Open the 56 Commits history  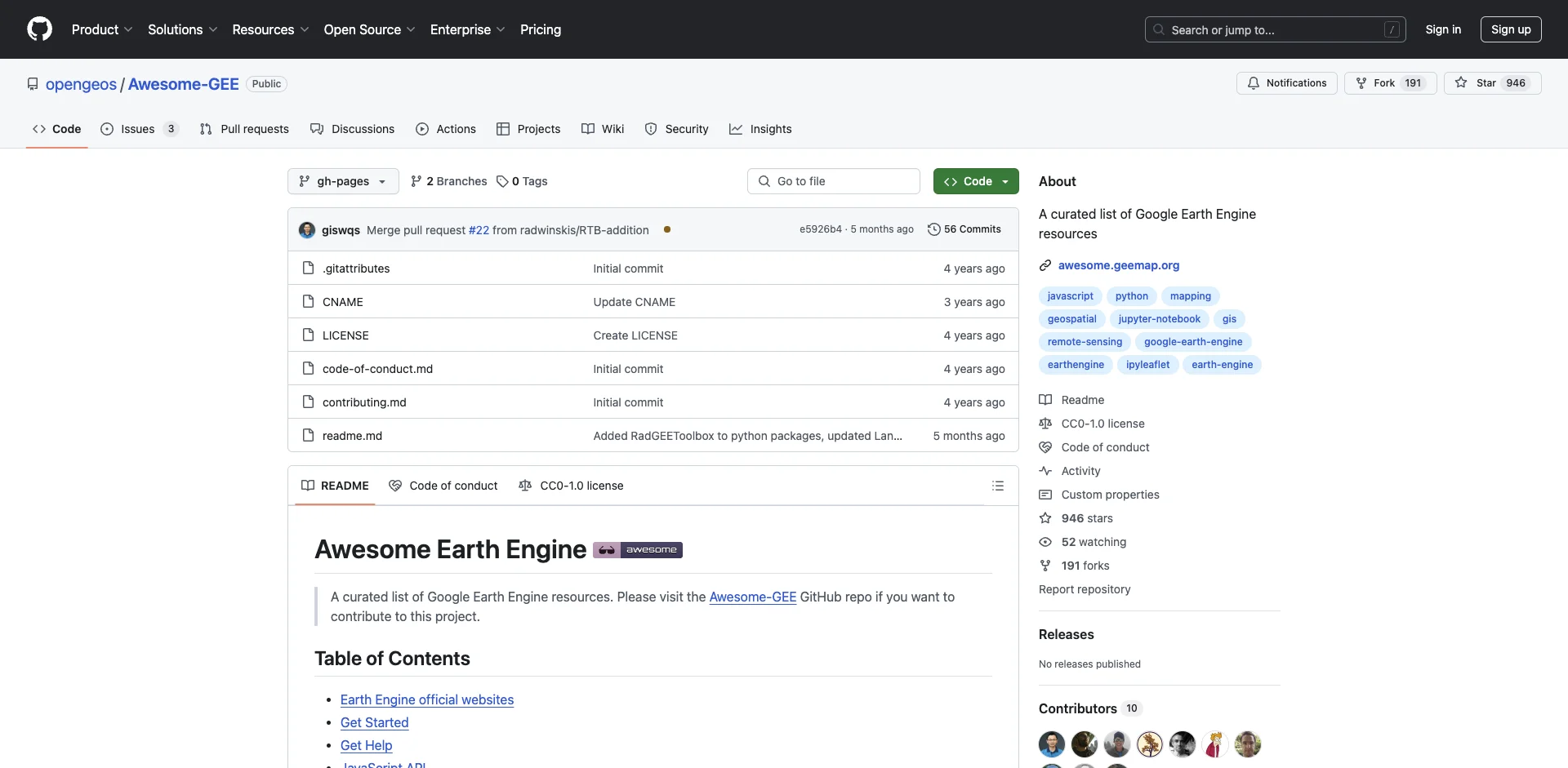click(964, 229)
